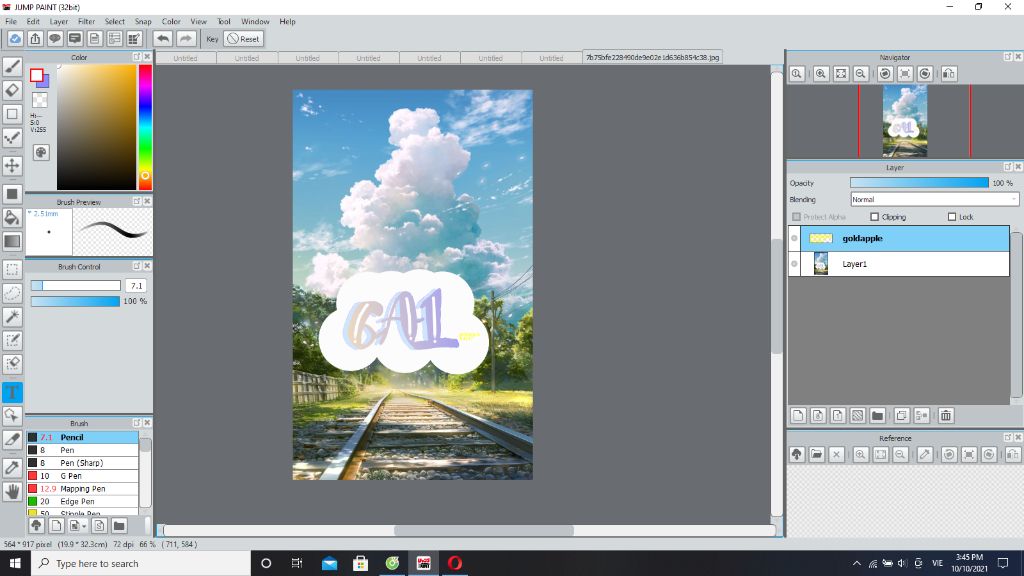Viewport: 1024px width, 576px height.
Task: Open the Help menu
Action: (x=287, y=22)
